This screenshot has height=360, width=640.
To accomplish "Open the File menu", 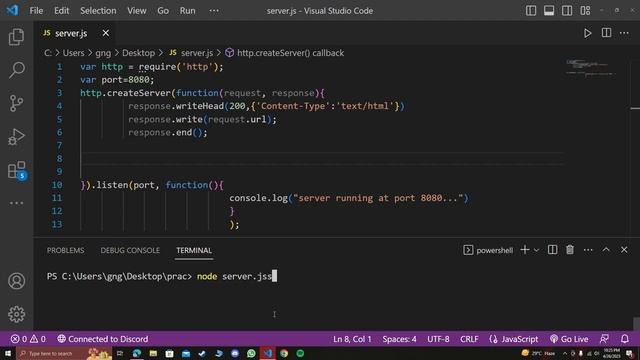I will (x=36, y=11).
